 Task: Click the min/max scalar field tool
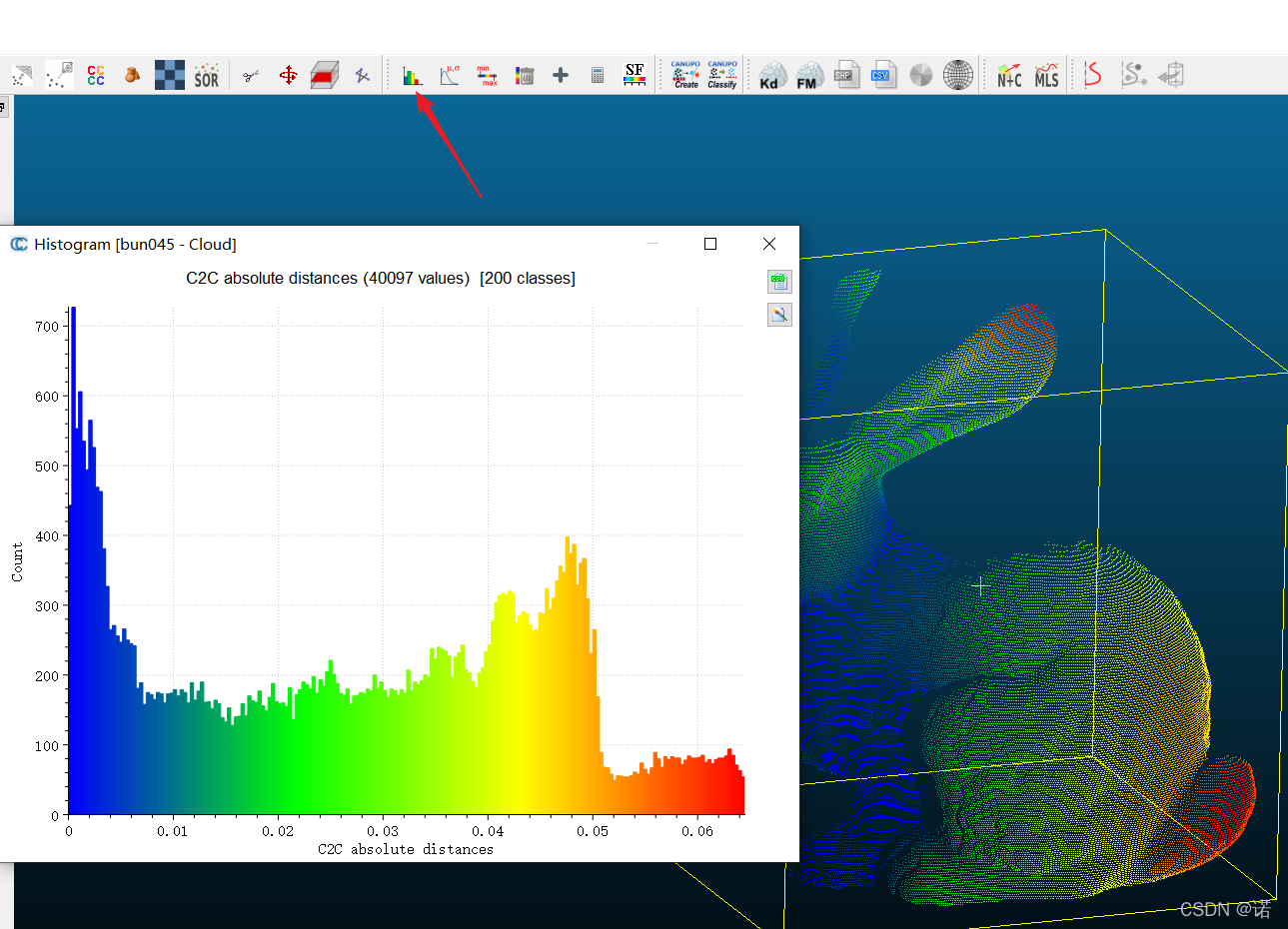click(x=487, y=74)
